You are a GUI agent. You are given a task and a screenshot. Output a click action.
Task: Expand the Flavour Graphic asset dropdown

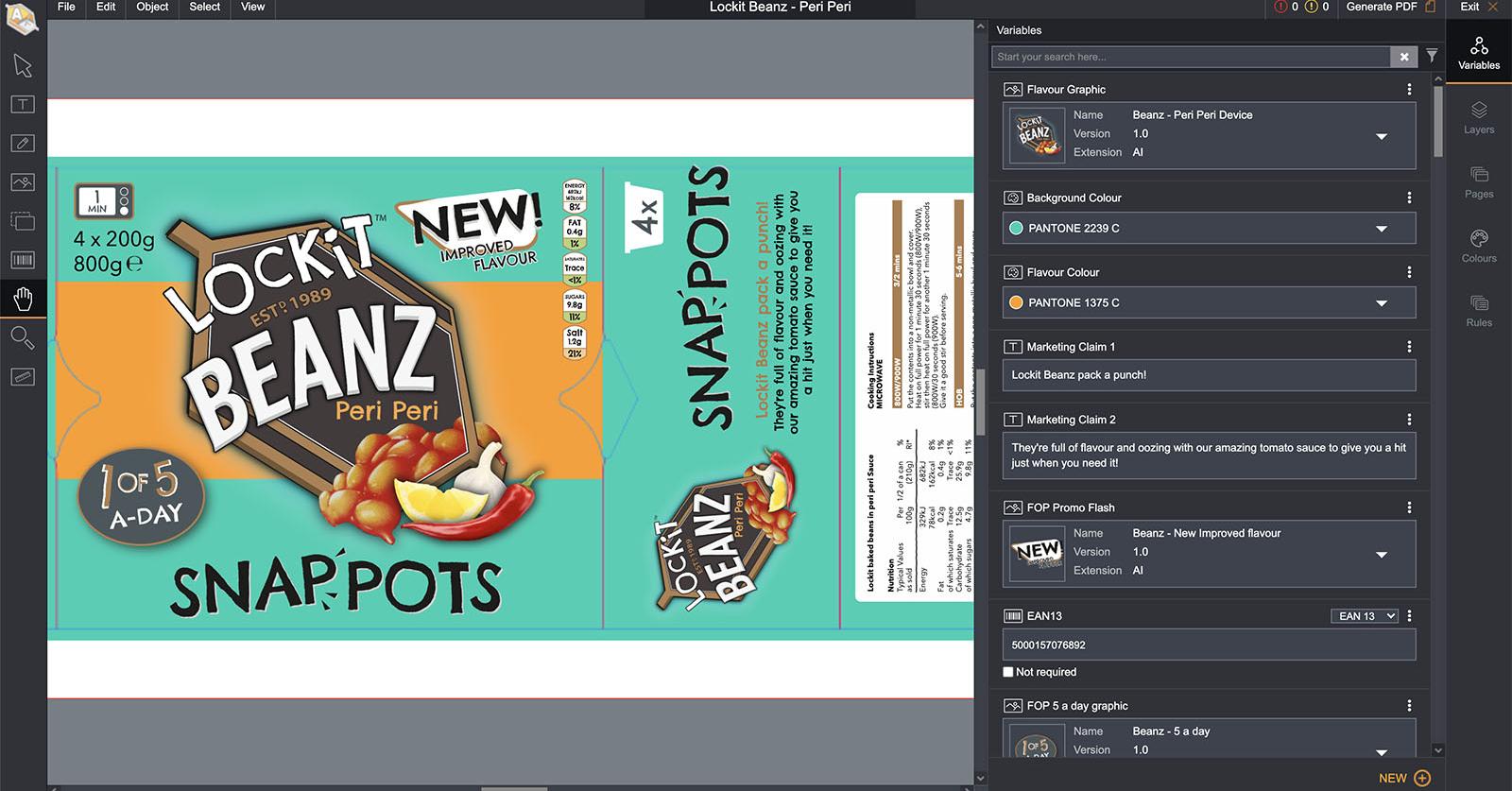1382,137
